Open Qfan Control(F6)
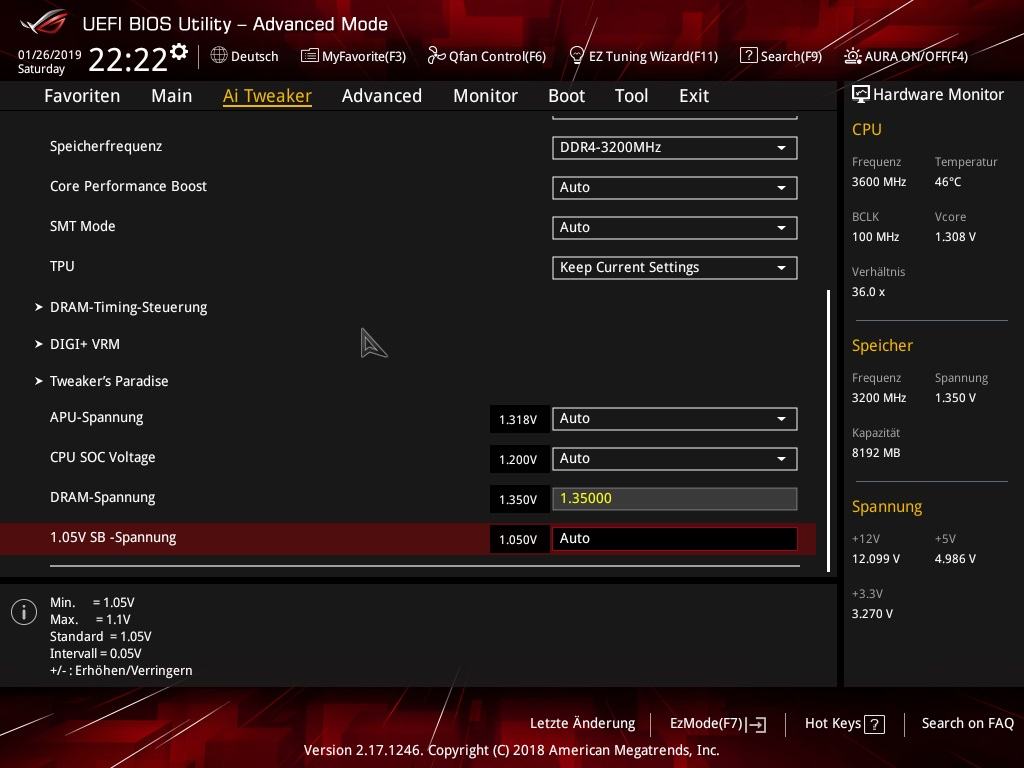1024x768 pixels. [x=487, y=56]
